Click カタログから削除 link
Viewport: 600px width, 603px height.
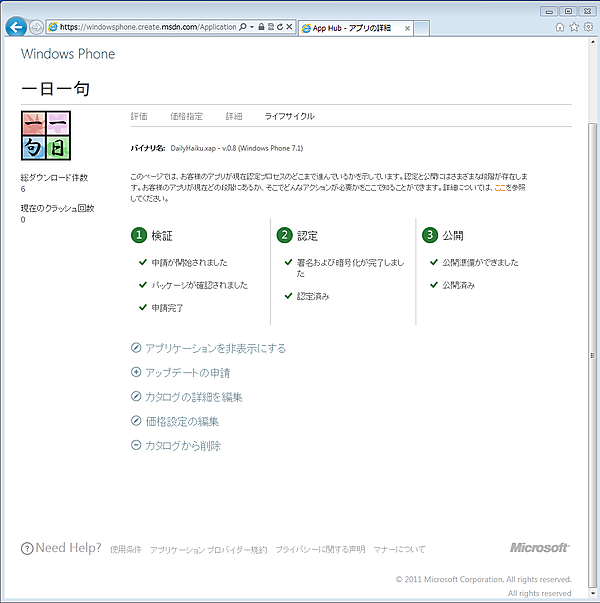[183, 446]
